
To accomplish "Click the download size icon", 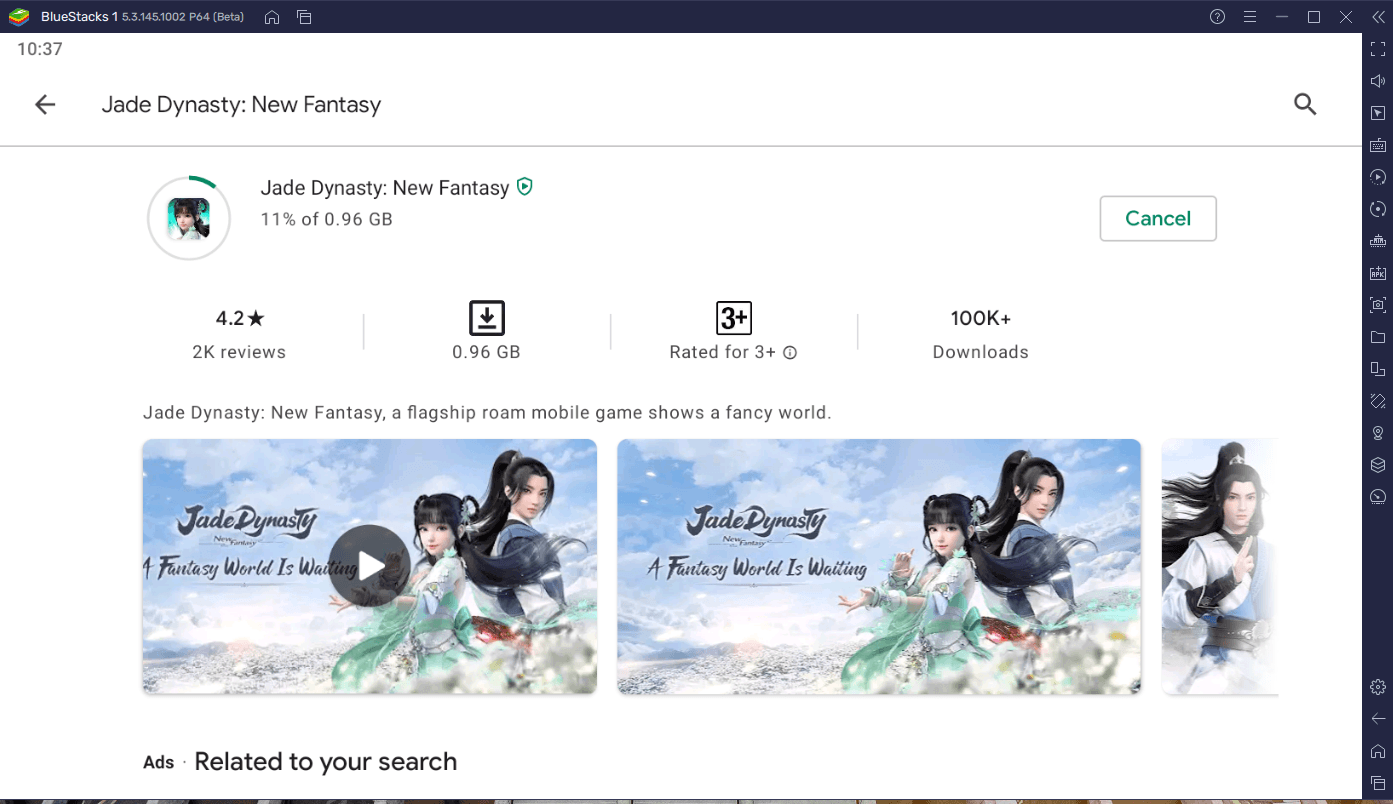I will pos(487,318).
